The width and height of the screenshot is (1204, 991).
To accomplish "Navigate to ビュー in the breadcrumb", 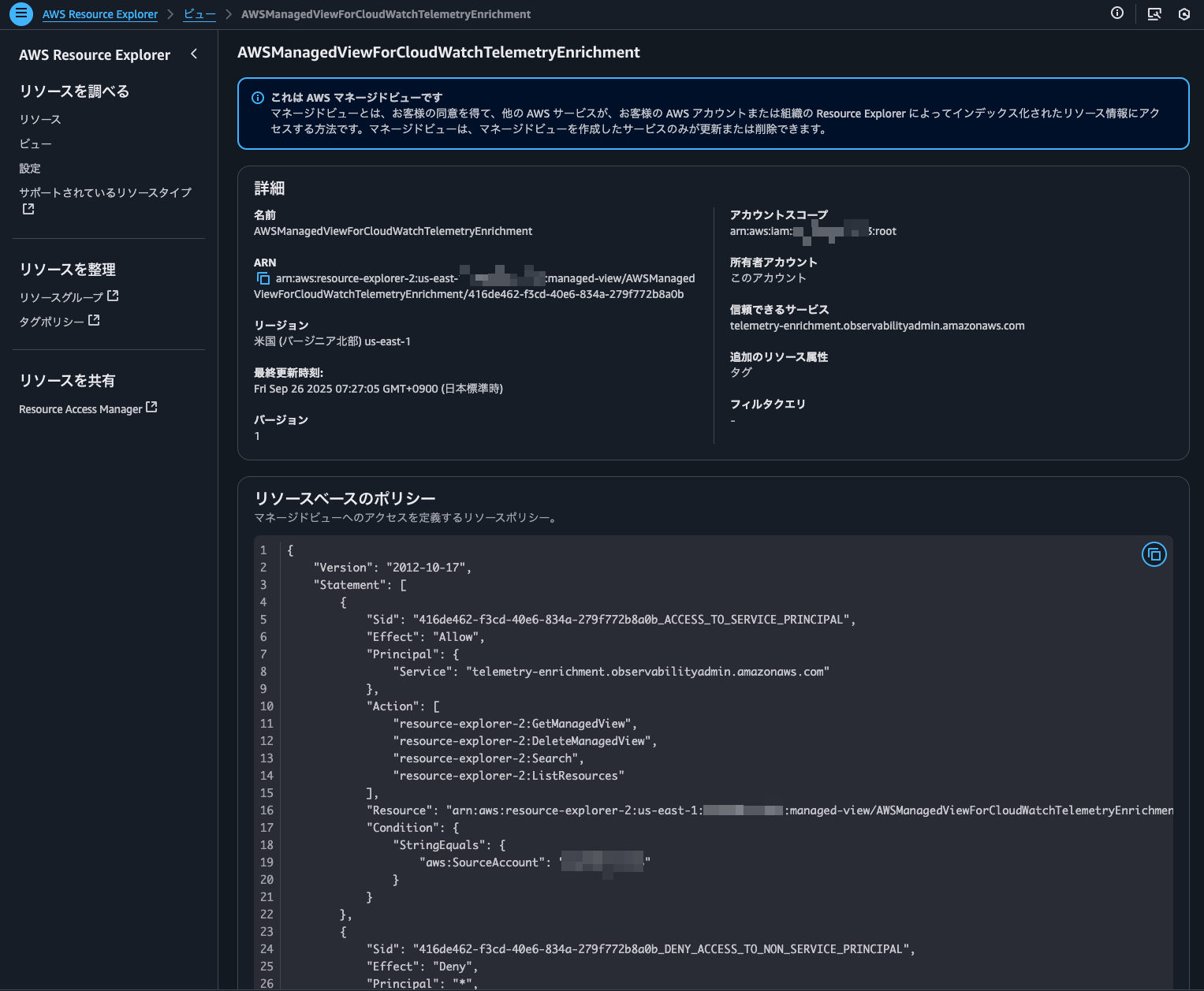I will click(x=199, y=14).
